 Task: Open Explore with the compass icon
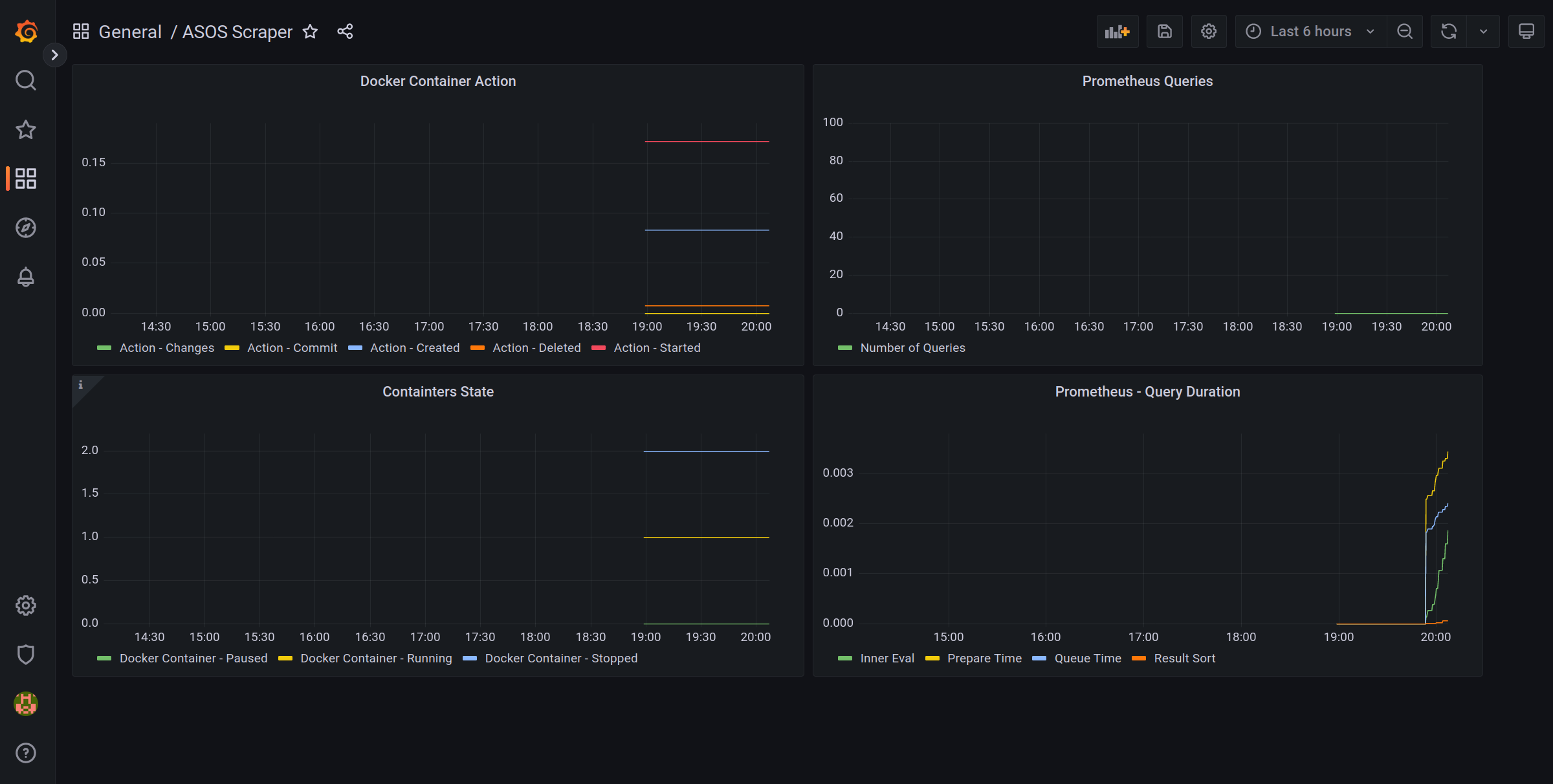pos(26,227)
